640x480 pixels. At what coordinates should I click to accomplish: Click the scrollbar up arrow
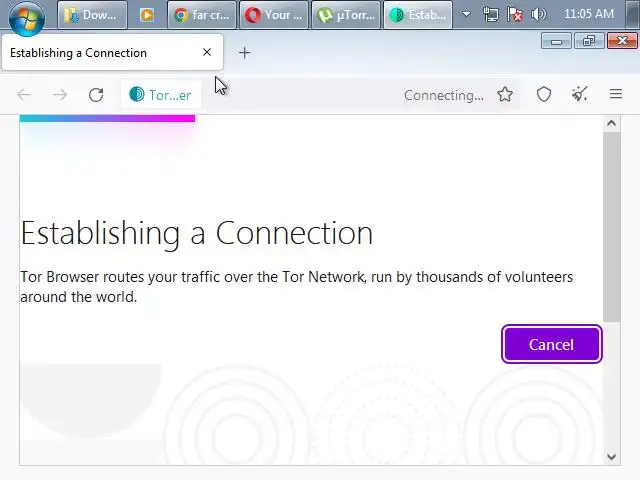(611, 123)
